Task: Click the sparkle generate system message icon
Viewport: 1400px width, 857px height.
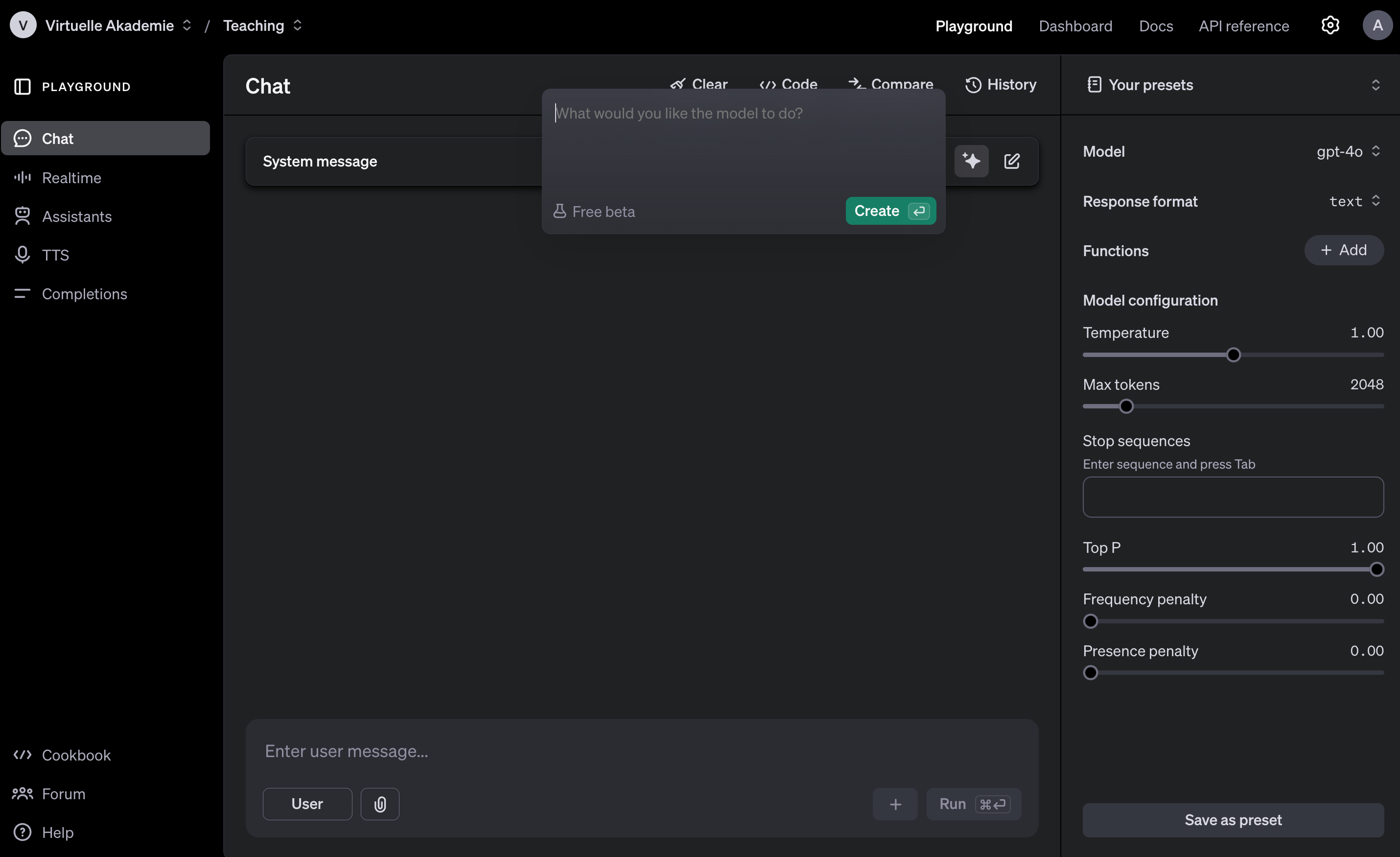Action: pyautogui.click(x=971, y=162)
